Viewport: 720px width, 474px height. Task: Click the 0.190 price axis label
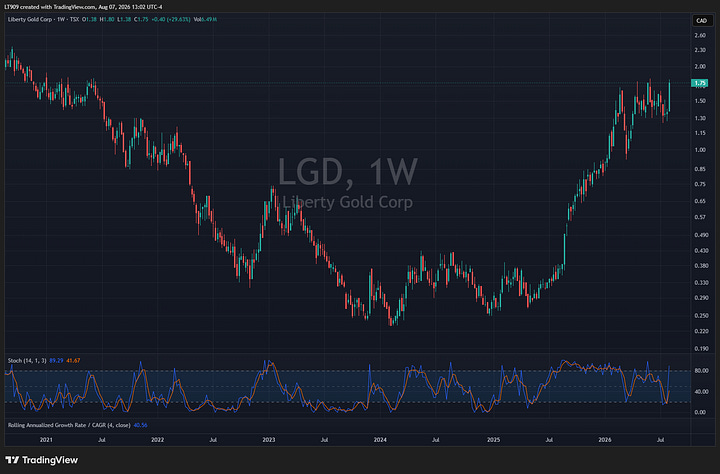(x=701, y=349)
